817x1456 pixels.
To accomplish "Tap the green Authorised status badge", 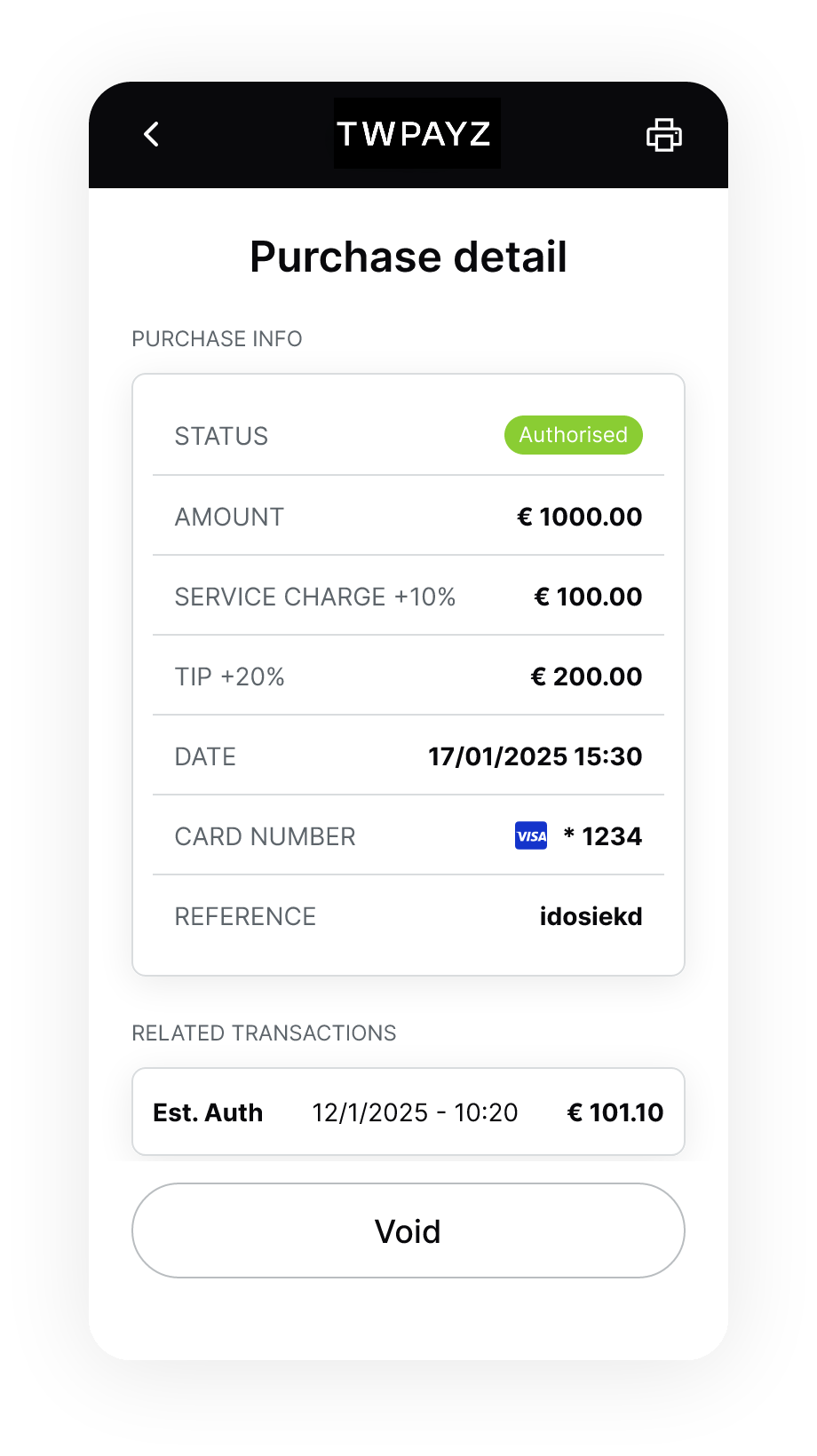I will [x=574, y=435].
